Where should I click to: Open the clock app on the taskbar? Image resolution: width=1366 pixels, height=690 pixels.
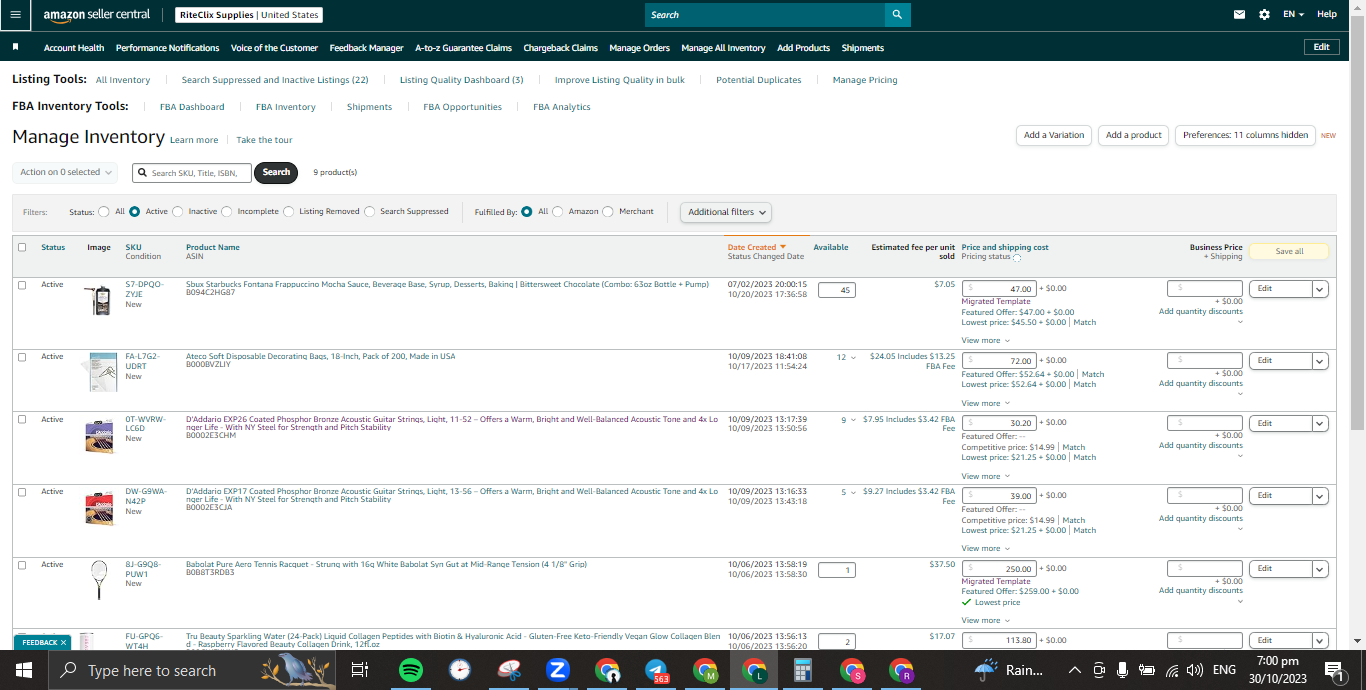[459, 670]
